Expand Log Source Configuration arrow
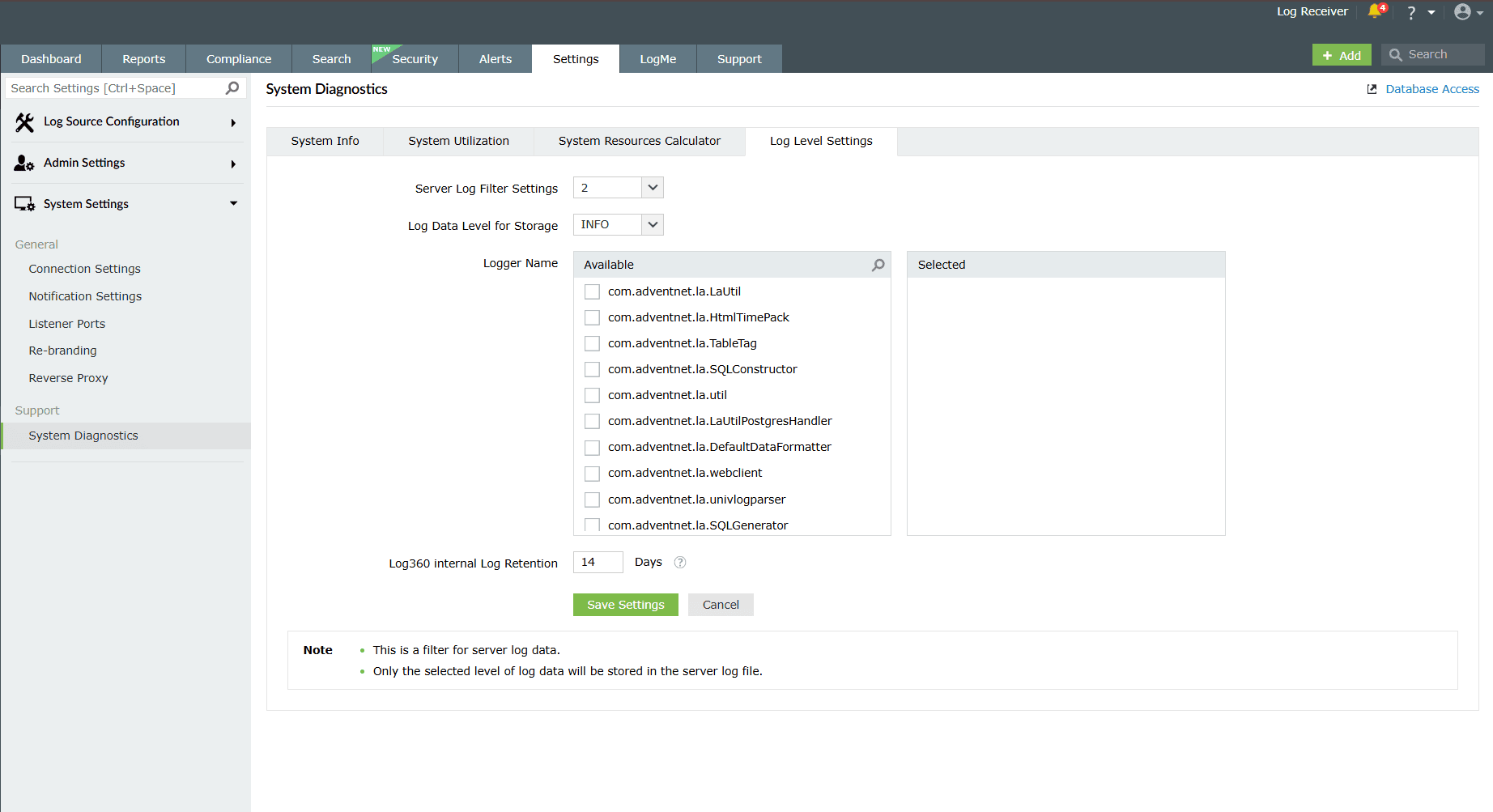Viewport: 1493px width, 812px height. 233,123
